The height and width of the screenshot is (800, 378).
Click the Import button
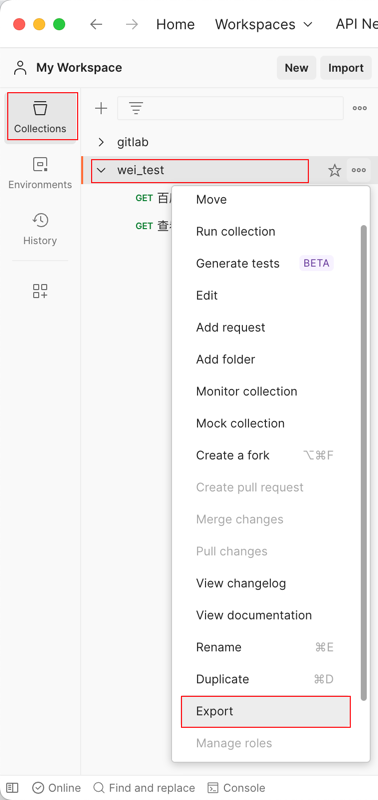(346, 68)
